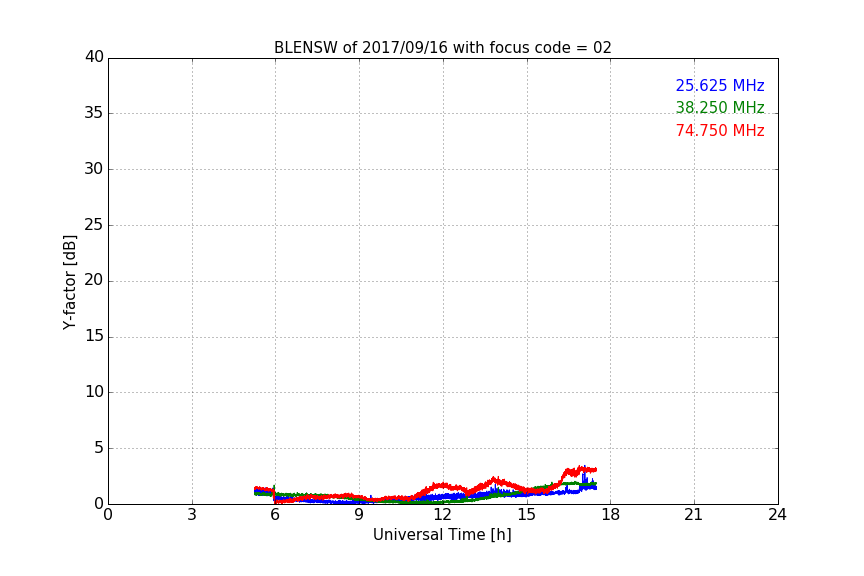The width and height of the screenshot is (864, 576).
Task: Click the x-axis tick label 9
Action: (359, 515)
